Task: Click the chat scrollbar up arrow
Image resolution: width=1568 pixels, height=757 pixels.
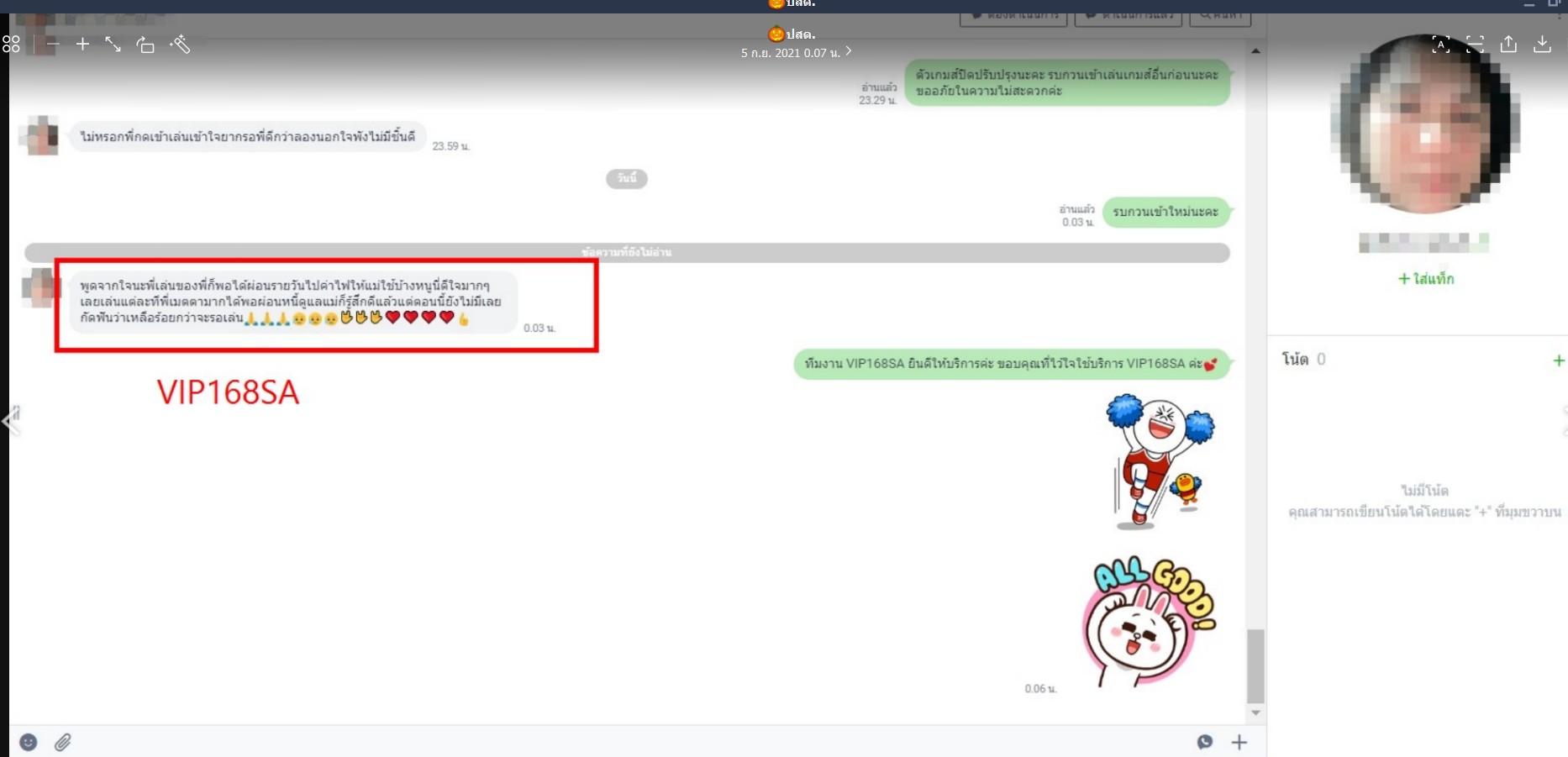Action: click(x=1255, y=51)
